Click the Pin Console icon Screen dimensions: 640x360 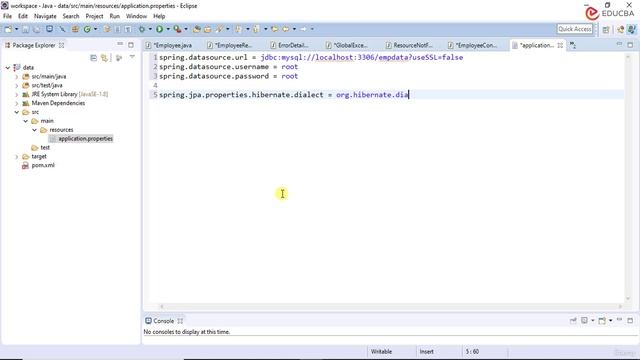coord(573,320)
